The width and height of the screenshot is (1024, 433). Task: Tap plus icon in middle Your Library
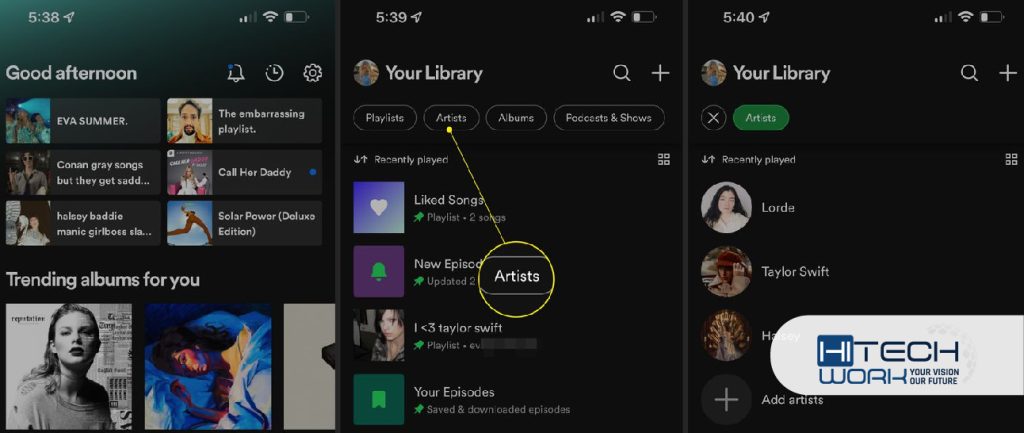click(660, 73)
